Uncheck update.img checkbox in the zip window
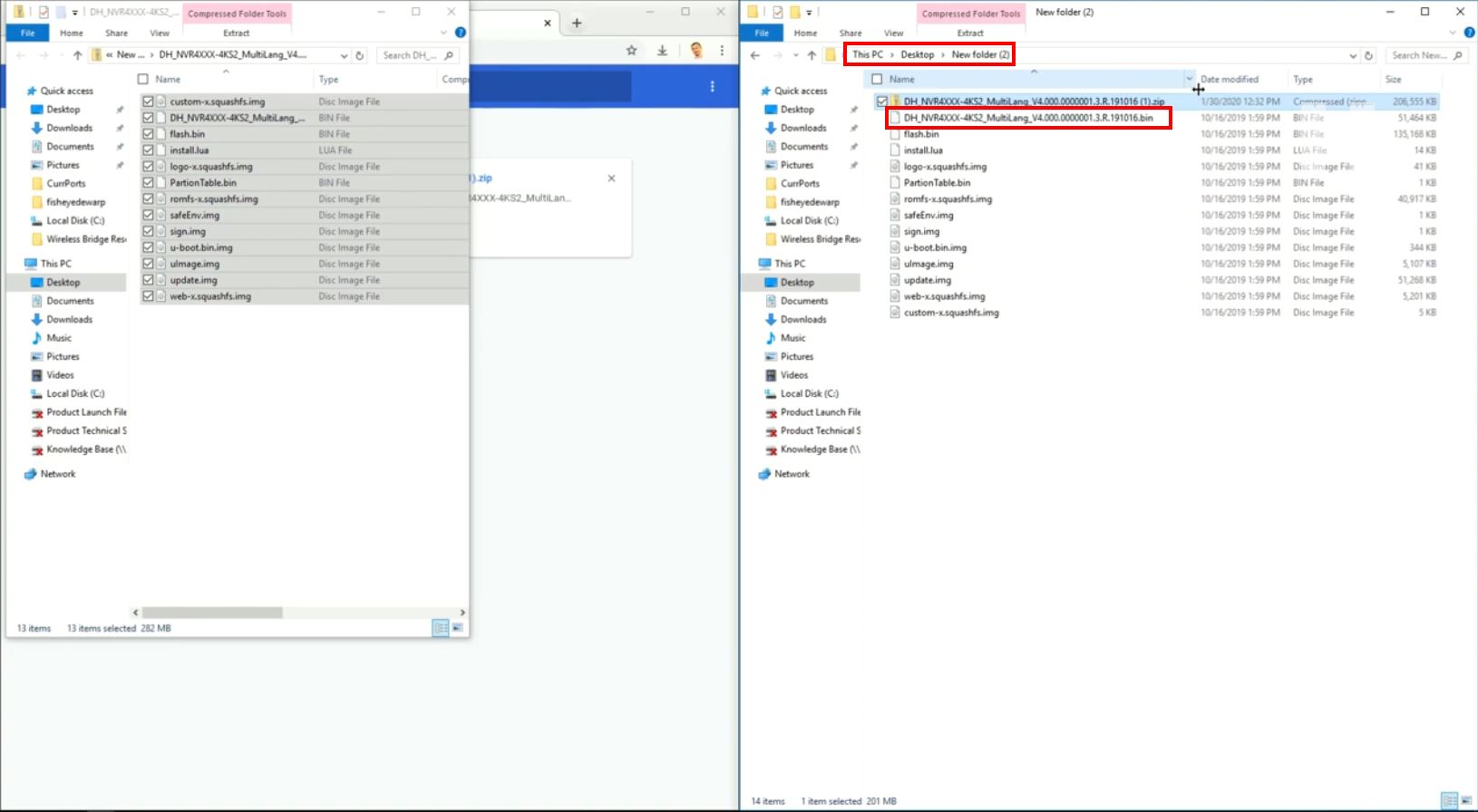 (148, 280)
